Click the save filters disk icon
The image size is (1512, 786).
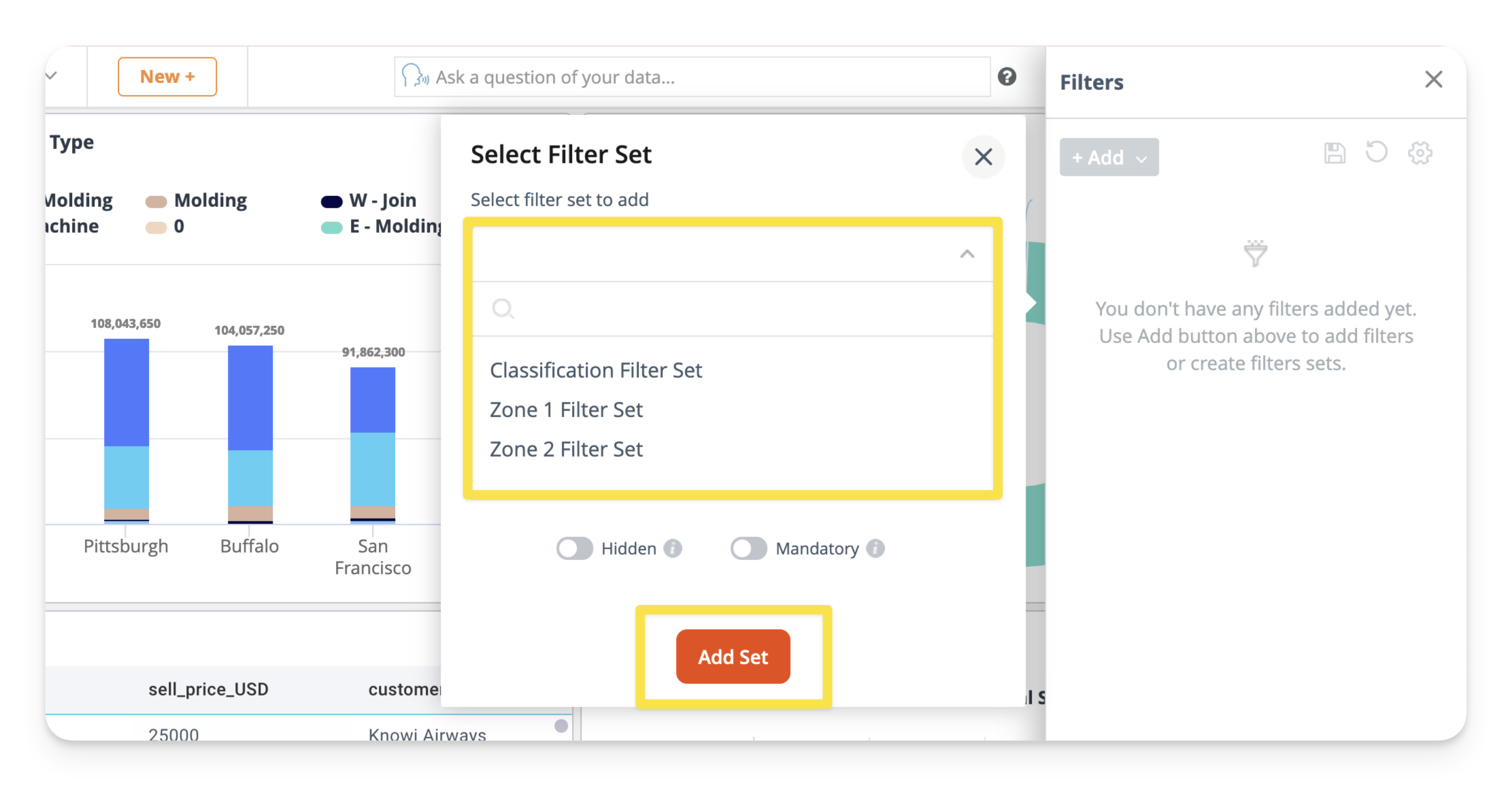[1334, 153]
